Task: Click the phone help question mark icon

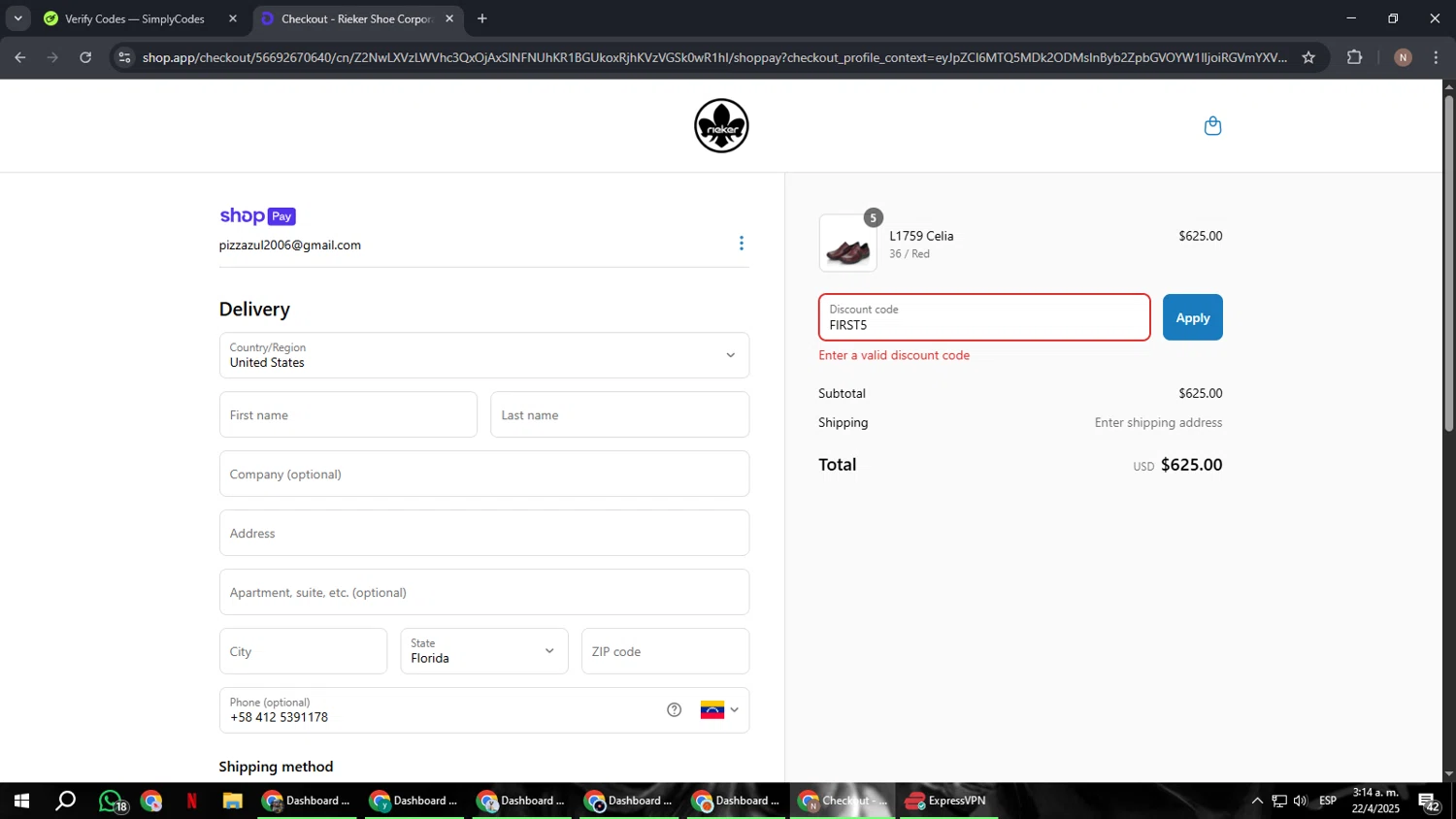Action: 674,710
